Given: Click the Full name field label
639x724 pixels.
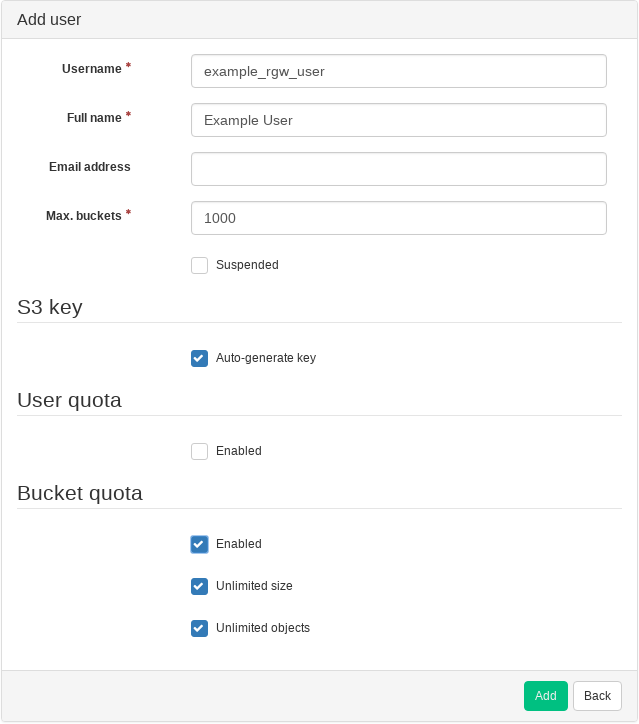Looking at the screenshot, I should pyautogui.click(x=94, y=118).
